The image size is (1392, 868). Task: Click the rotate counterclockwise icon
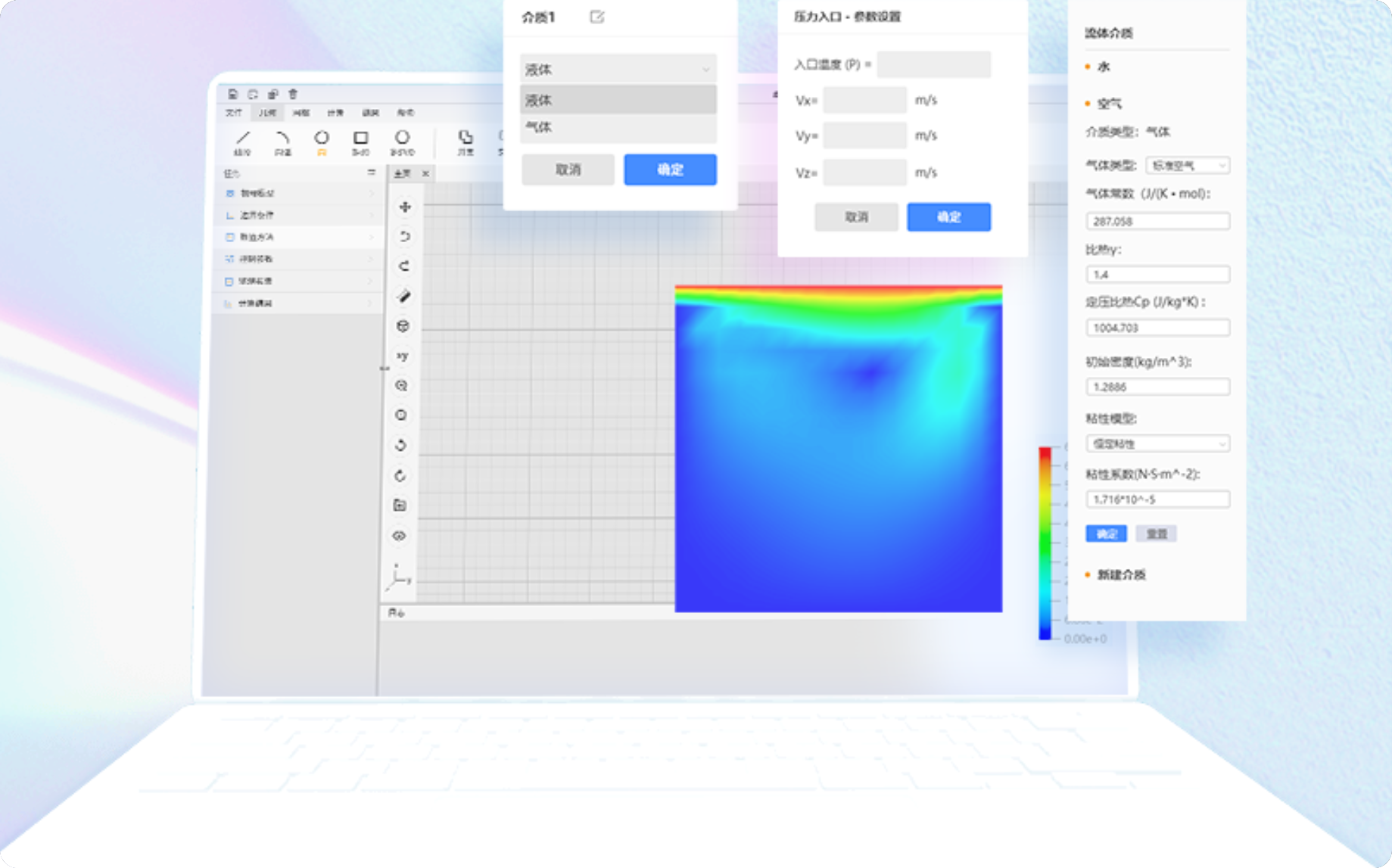[x=401, y=446]
